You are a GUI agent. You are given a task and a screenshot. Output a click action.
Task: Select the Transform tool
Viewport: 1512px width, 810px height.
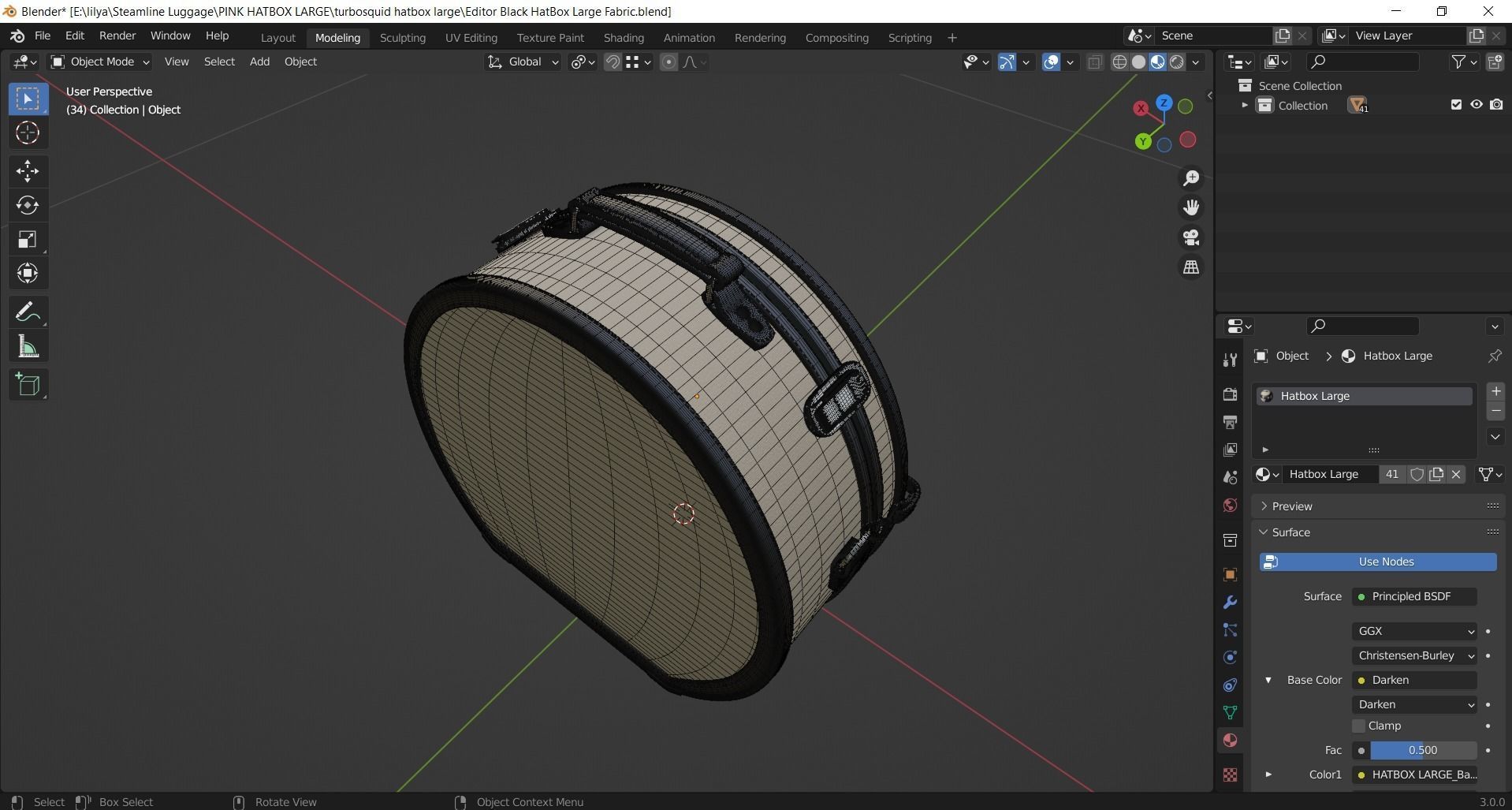tap(28, 273)
